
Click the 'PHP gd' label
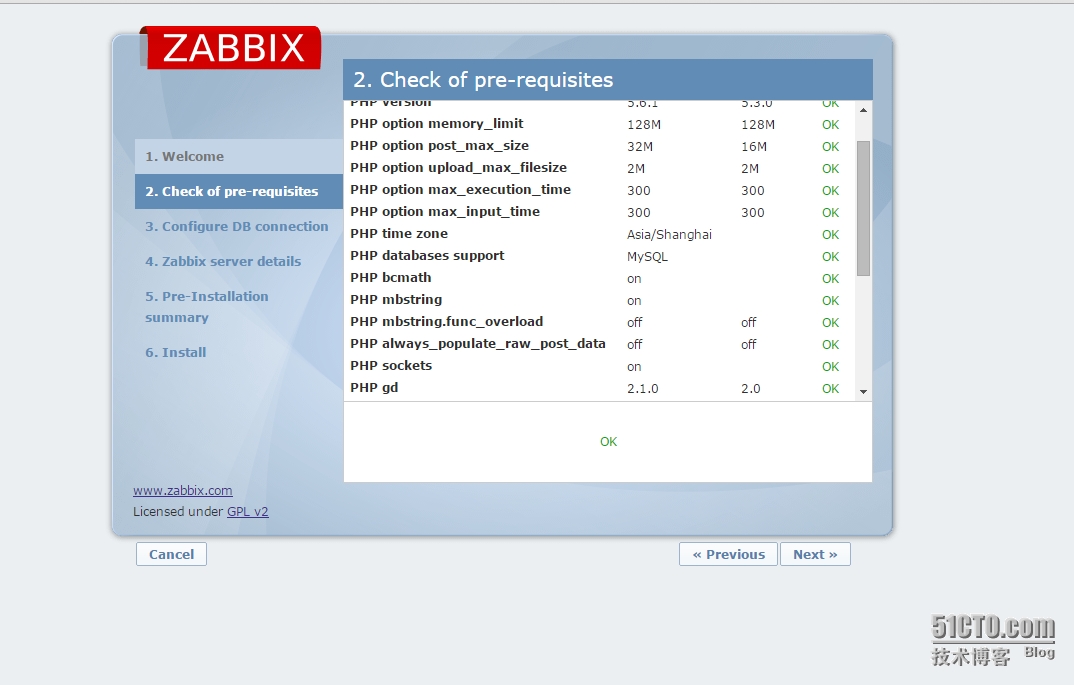click(x=374, y=387)
